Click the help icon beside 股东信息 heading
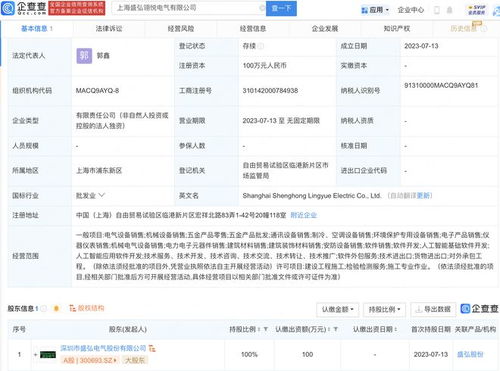 coord(44,308)
